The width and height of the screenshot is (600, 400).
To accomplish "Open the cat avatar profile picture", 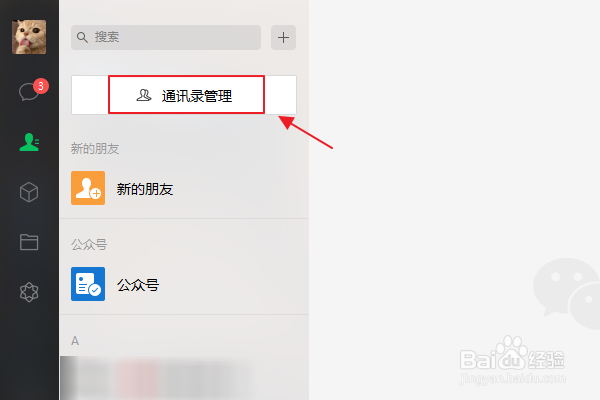I will coord(29,37).
